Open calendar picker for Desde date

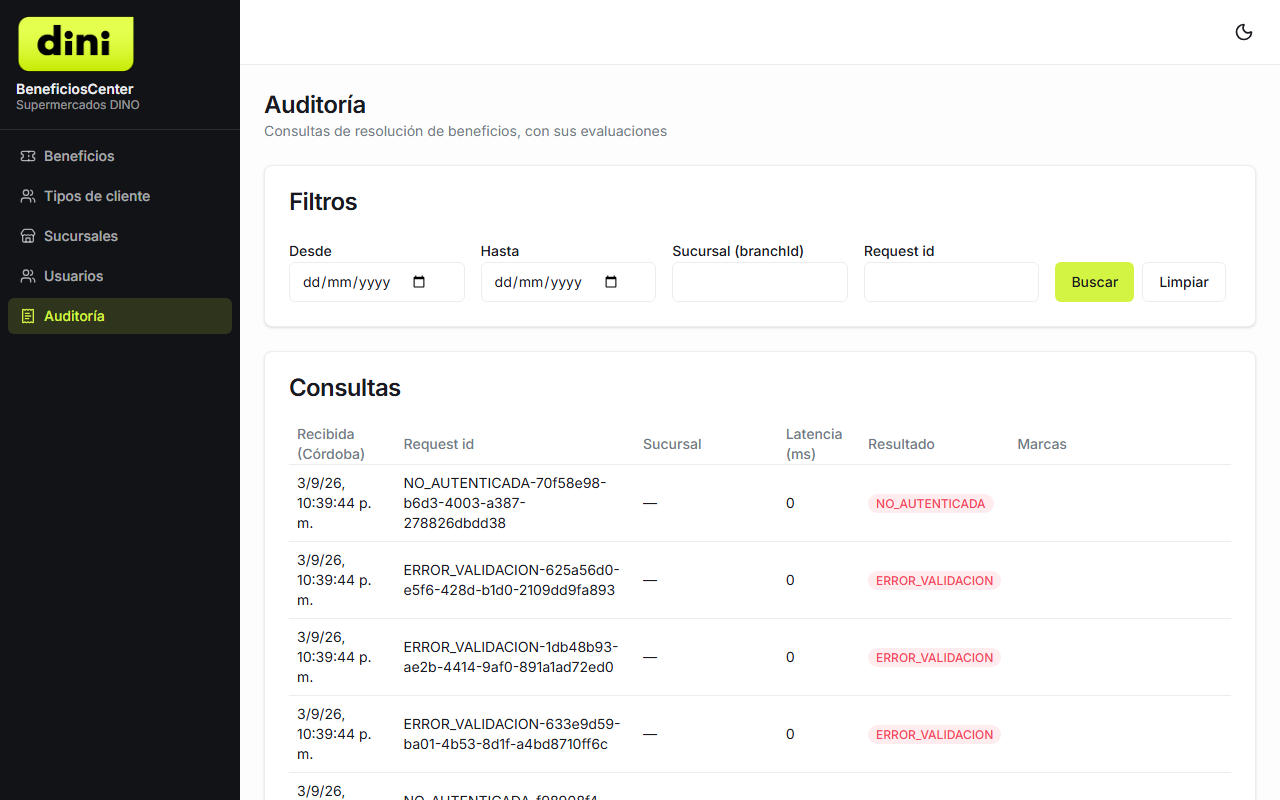click(419, 282)
